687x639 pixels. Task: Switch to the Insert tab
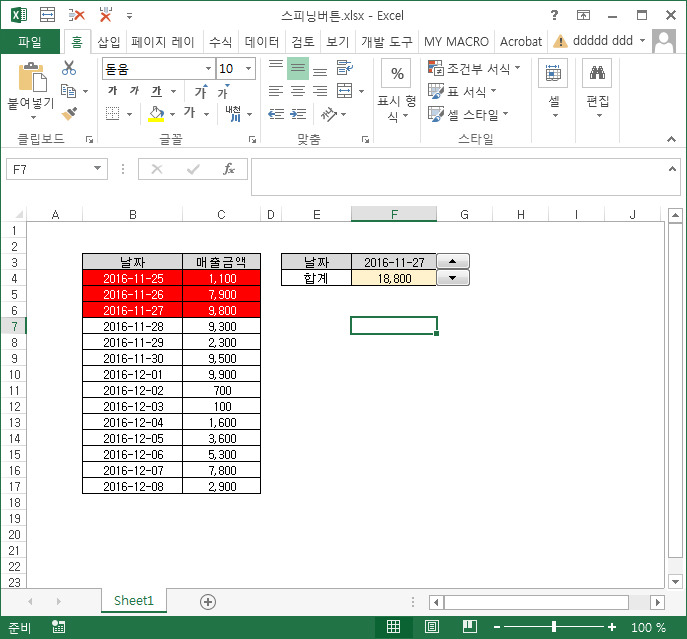pos(109,42)
